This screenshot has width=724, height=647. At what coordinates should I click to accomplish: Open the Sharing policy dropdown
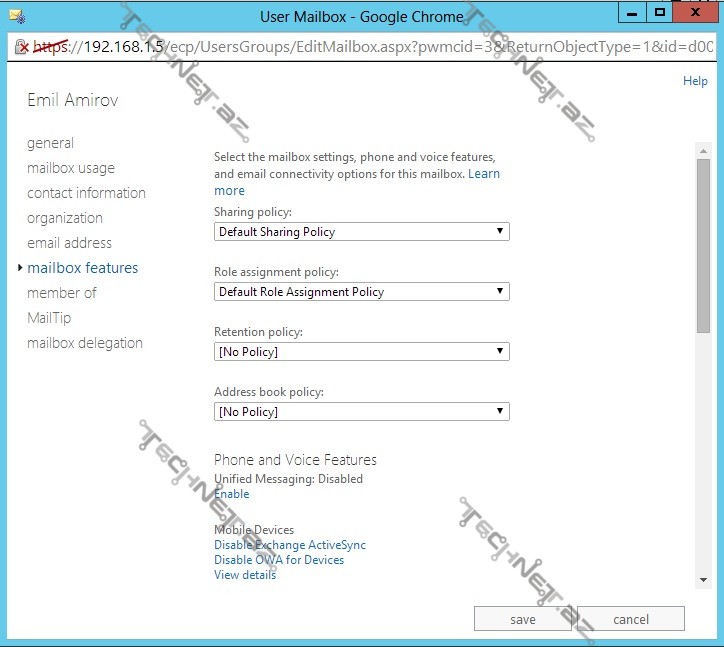pos(362,232)
